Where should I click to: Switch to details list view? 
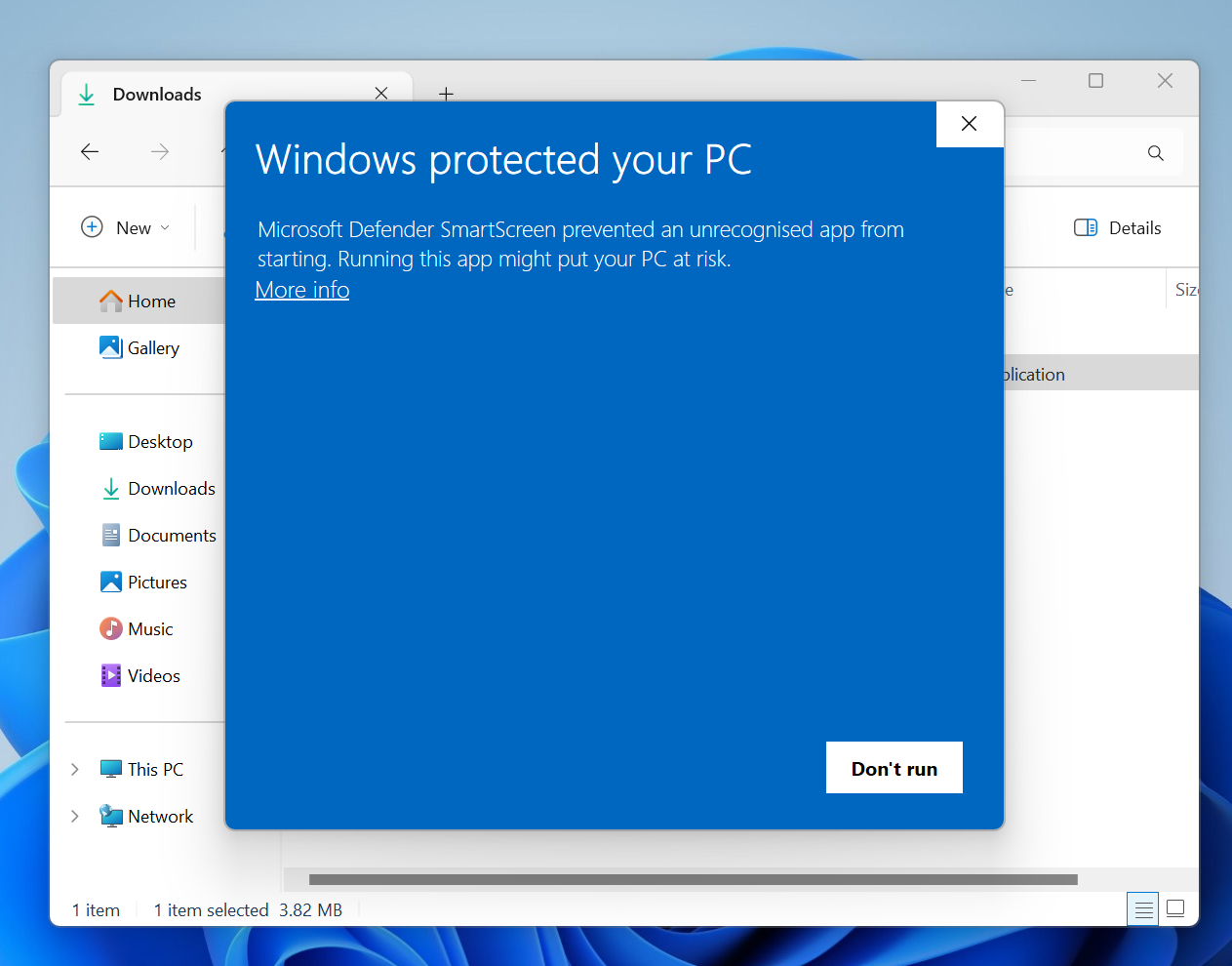coord(1143,909)
